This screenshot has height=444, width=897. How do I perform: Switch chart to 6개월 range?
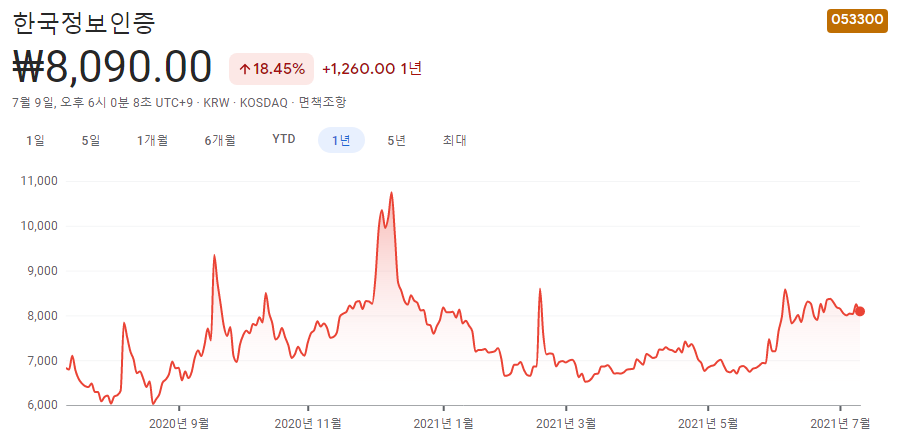click(220, 140)
